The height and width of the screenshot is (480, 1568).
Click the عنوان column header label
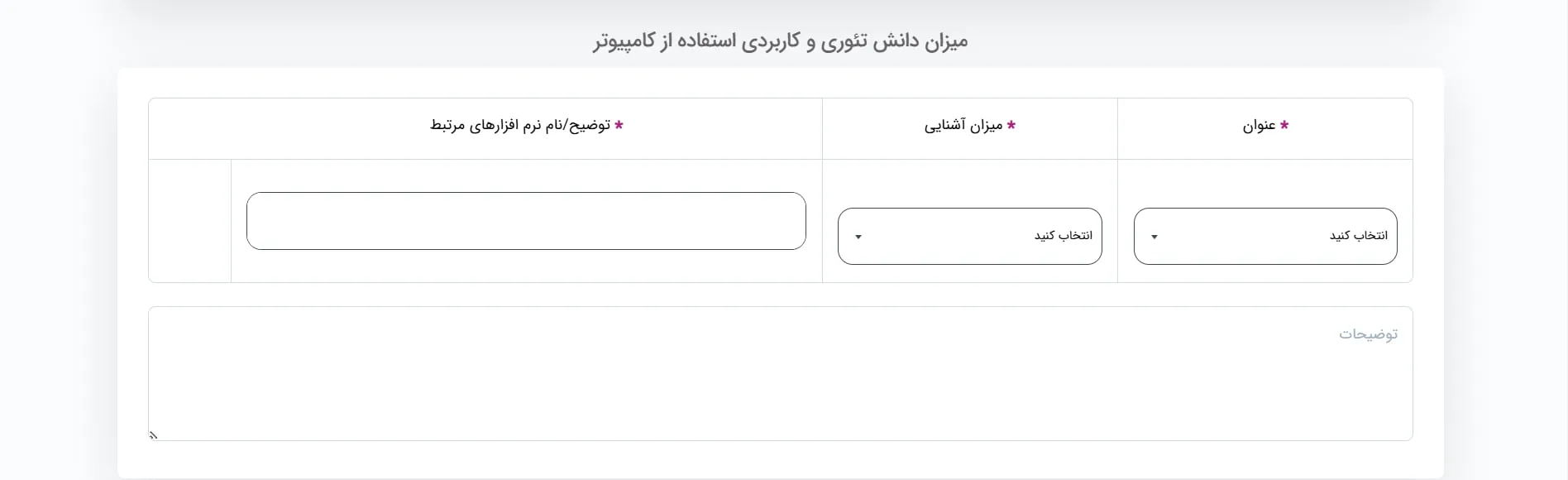coord(1259,126)
